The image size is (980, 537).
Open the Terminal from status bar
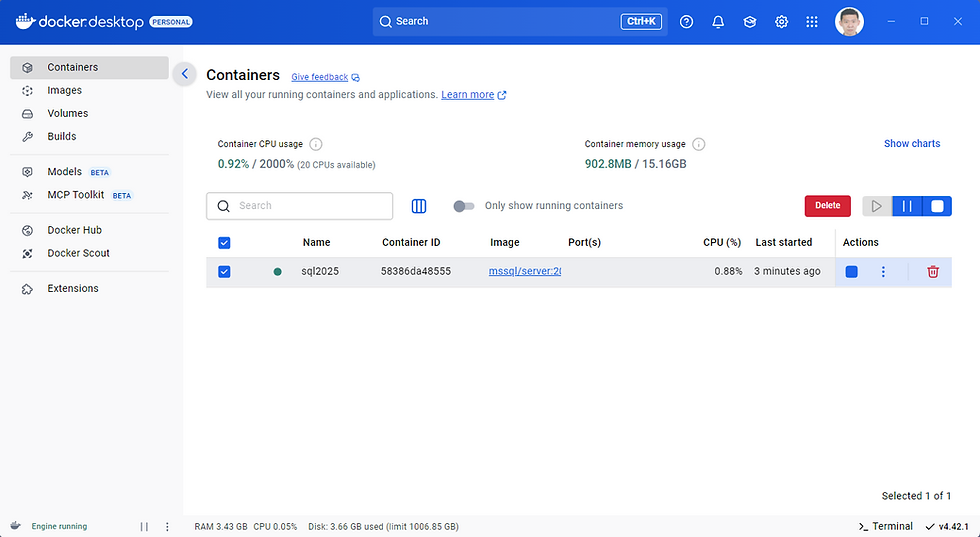pos(886,526)
